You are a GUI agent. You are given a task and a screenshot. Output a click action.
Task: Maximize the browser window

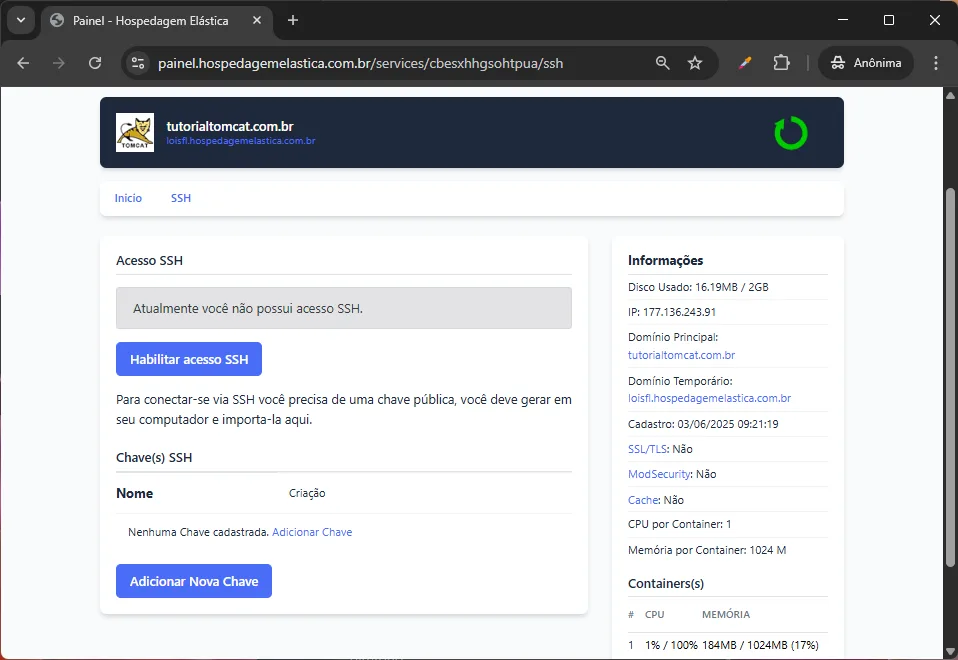tap(889, 20)
